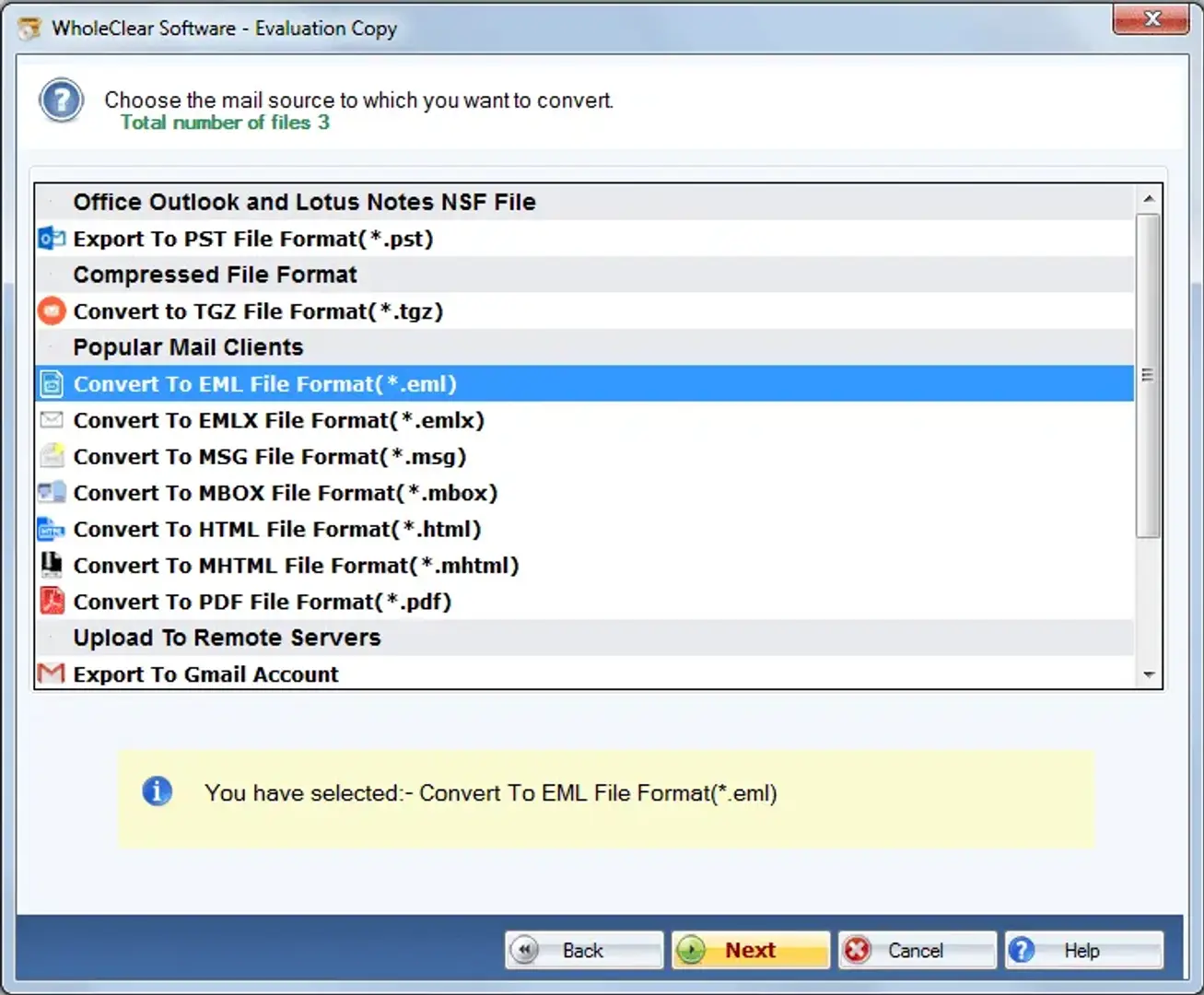Open Help from the bottom bar
This screenshot has width=1204, height=995.
[1082, 950]
